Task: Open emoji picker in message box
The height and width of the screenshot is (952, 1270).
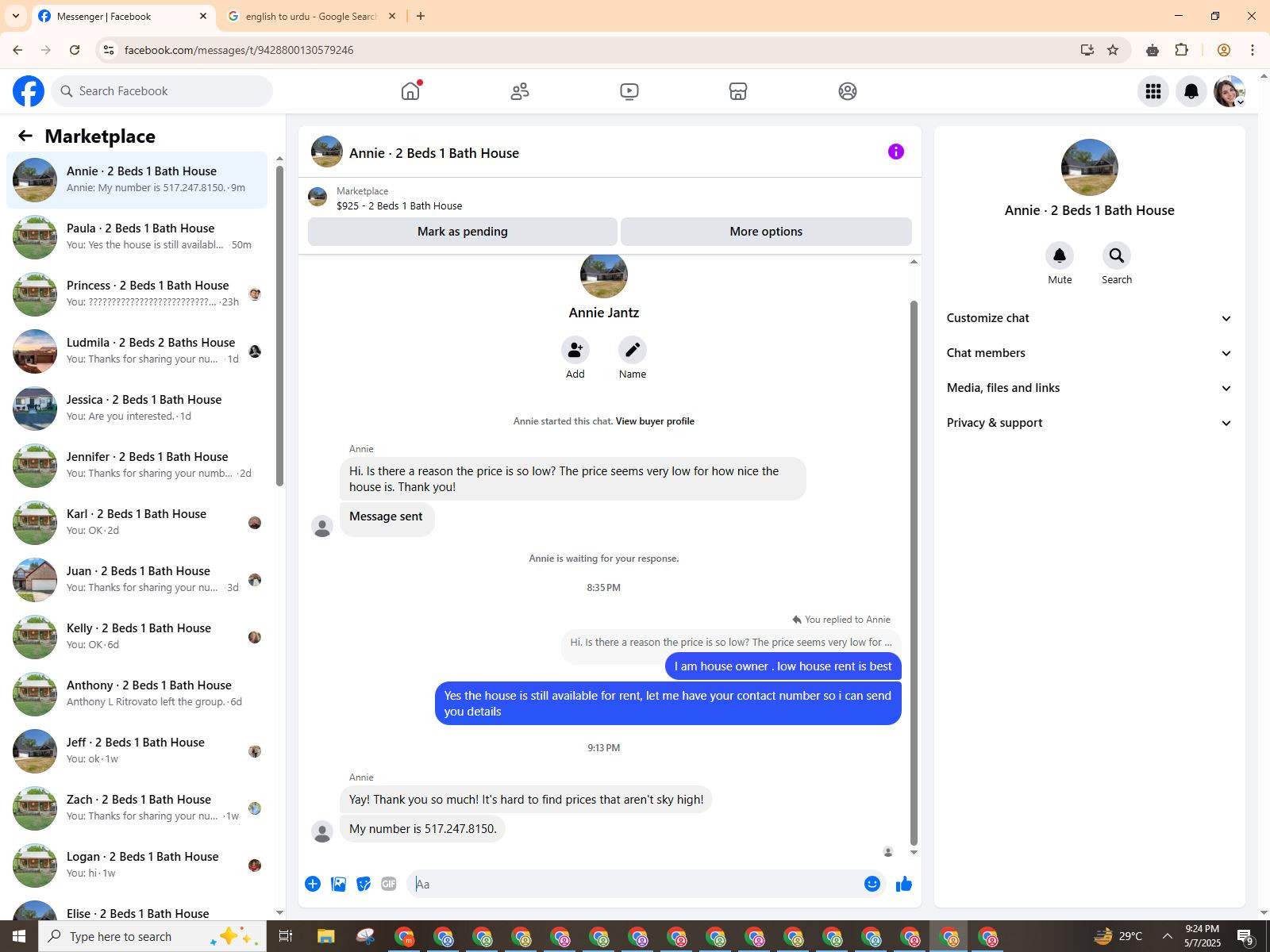Action: (x=872, y=884)
